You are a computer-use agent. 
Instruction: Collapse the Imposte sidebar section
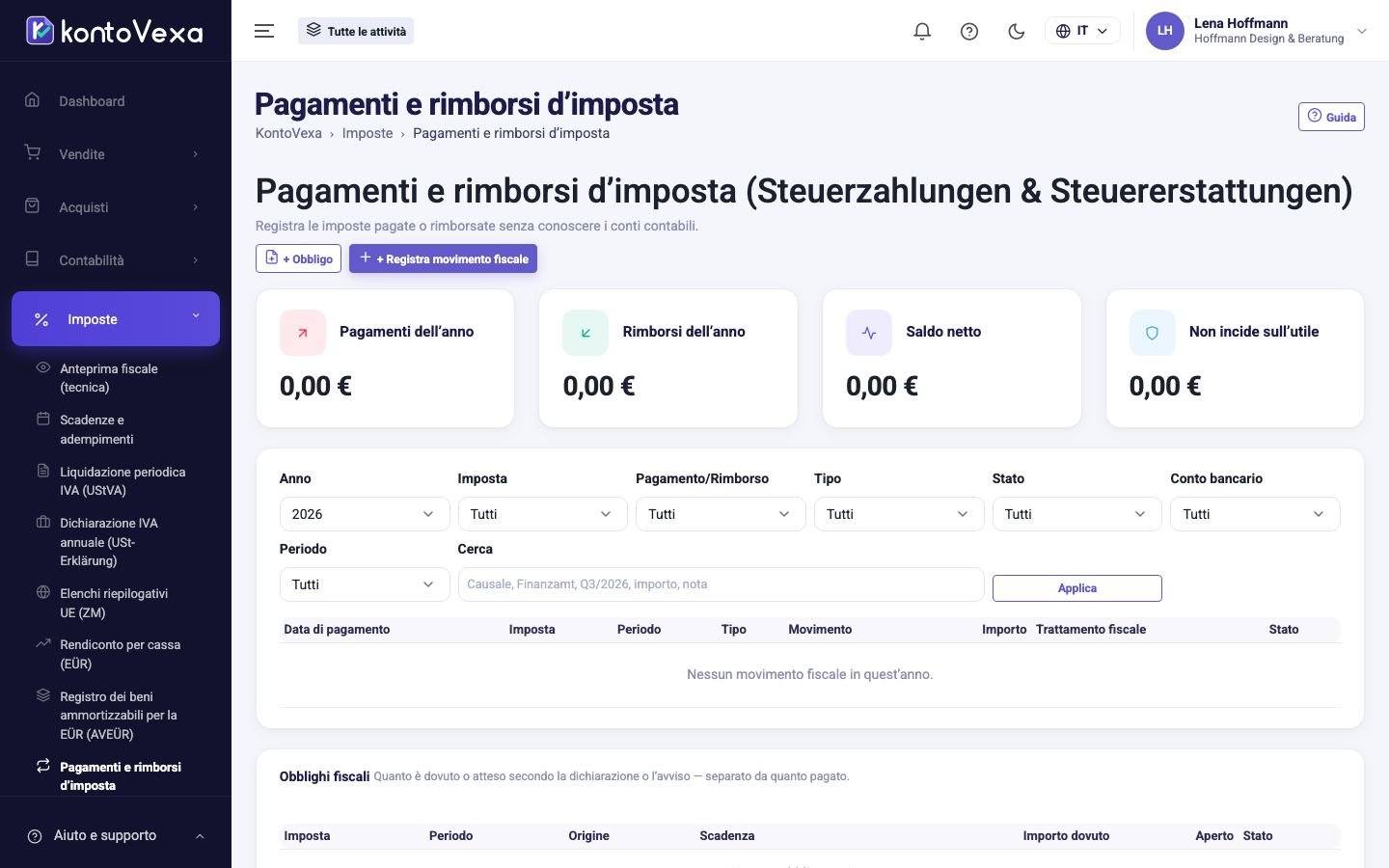[x=116, y=319]
